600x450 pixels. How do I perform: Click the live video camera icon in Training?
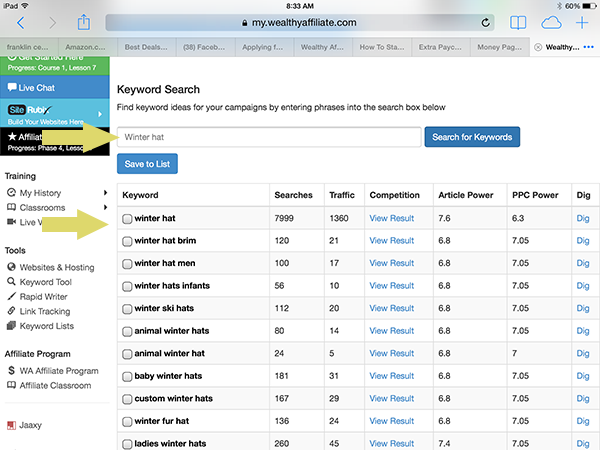pyautogui.click(x=11, y=222)
